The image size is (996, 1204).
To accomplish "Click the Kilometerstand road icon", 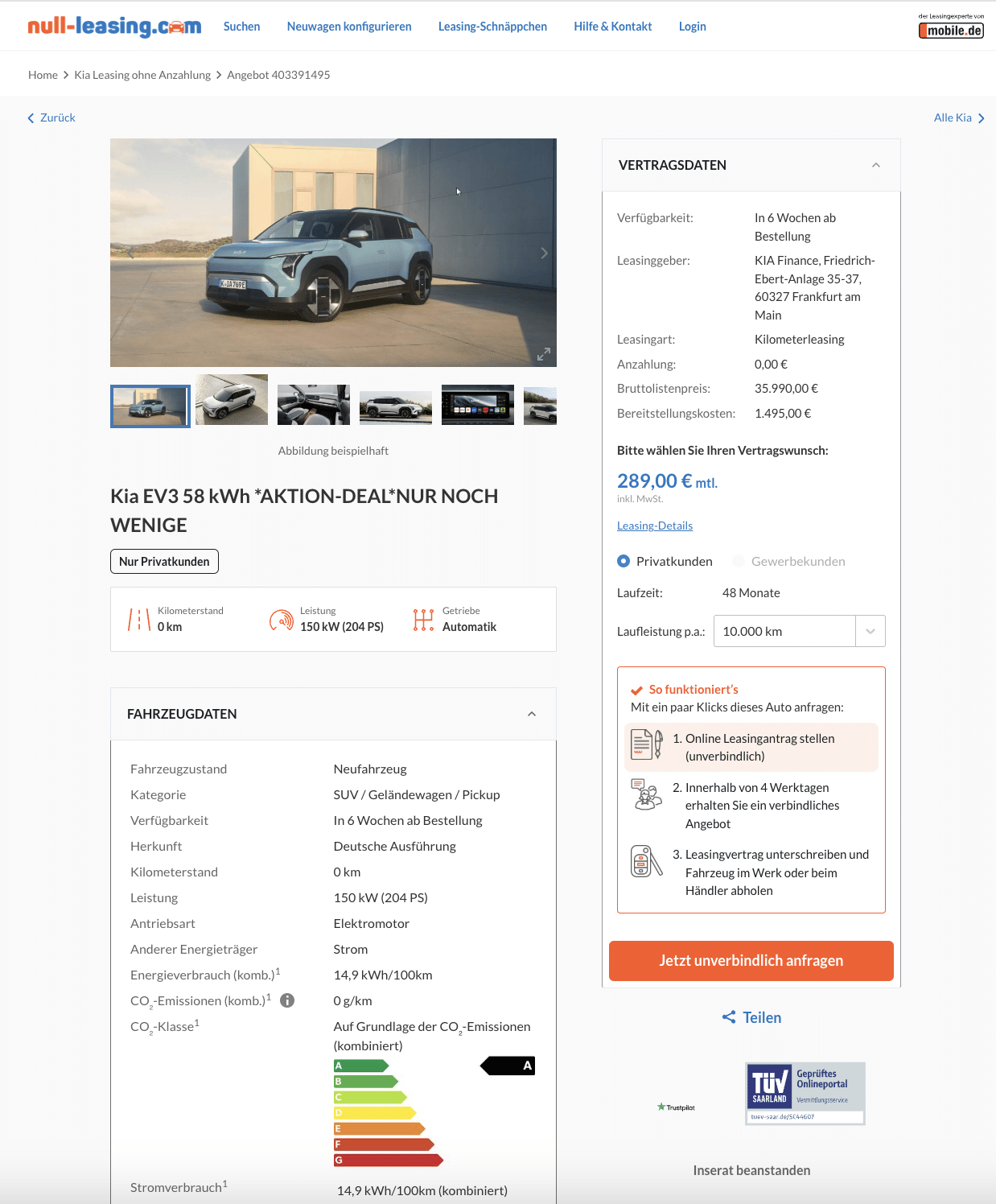I will [x=139, y=619].
